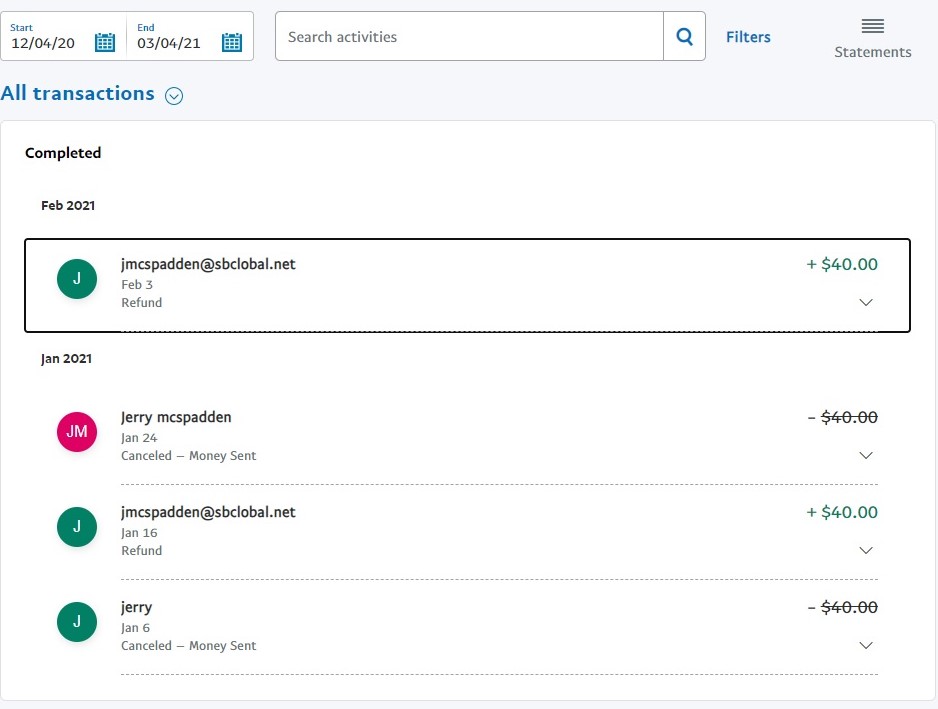Open the End date calendar picker

click(x=232, y=42)
